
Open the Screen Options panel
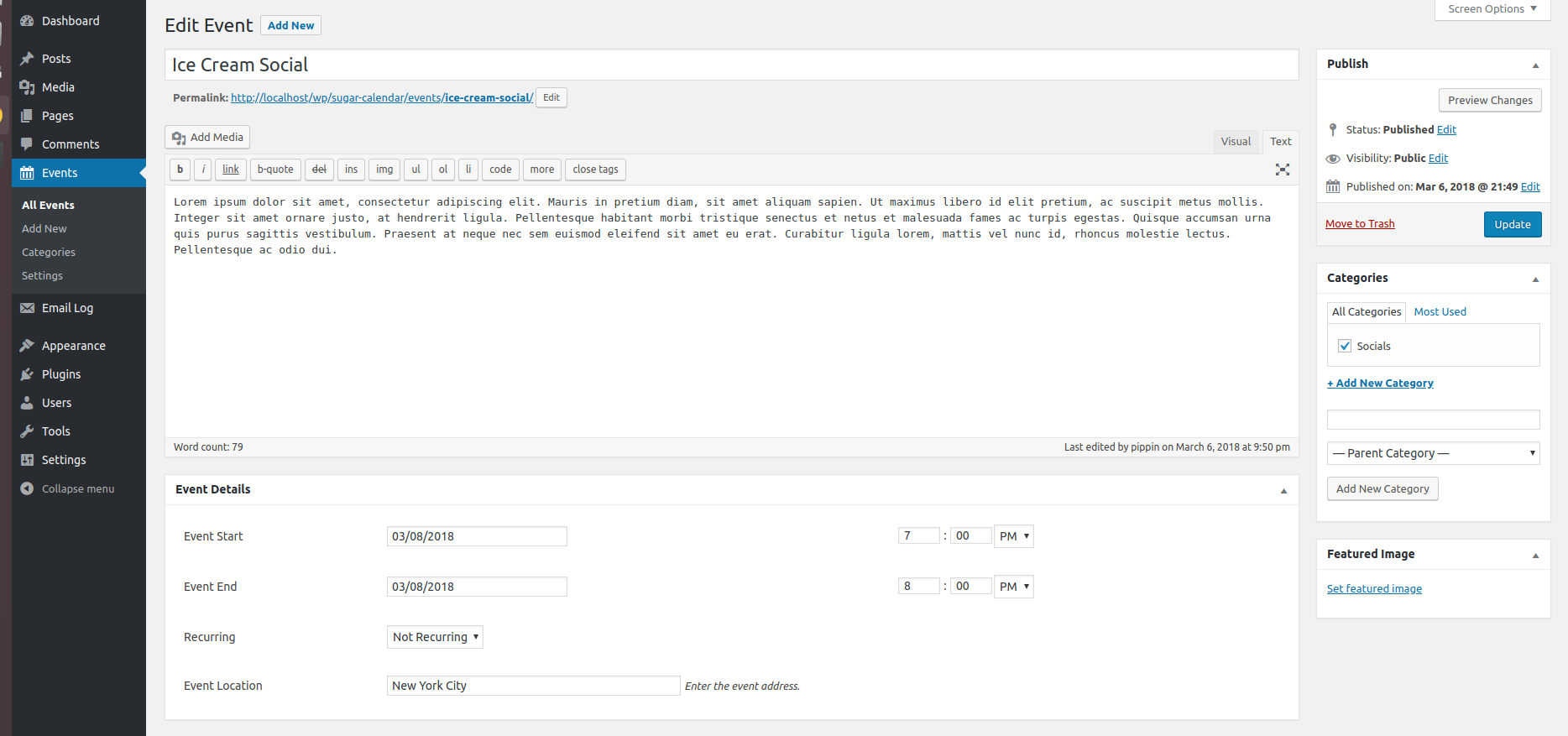point(1492,9)
